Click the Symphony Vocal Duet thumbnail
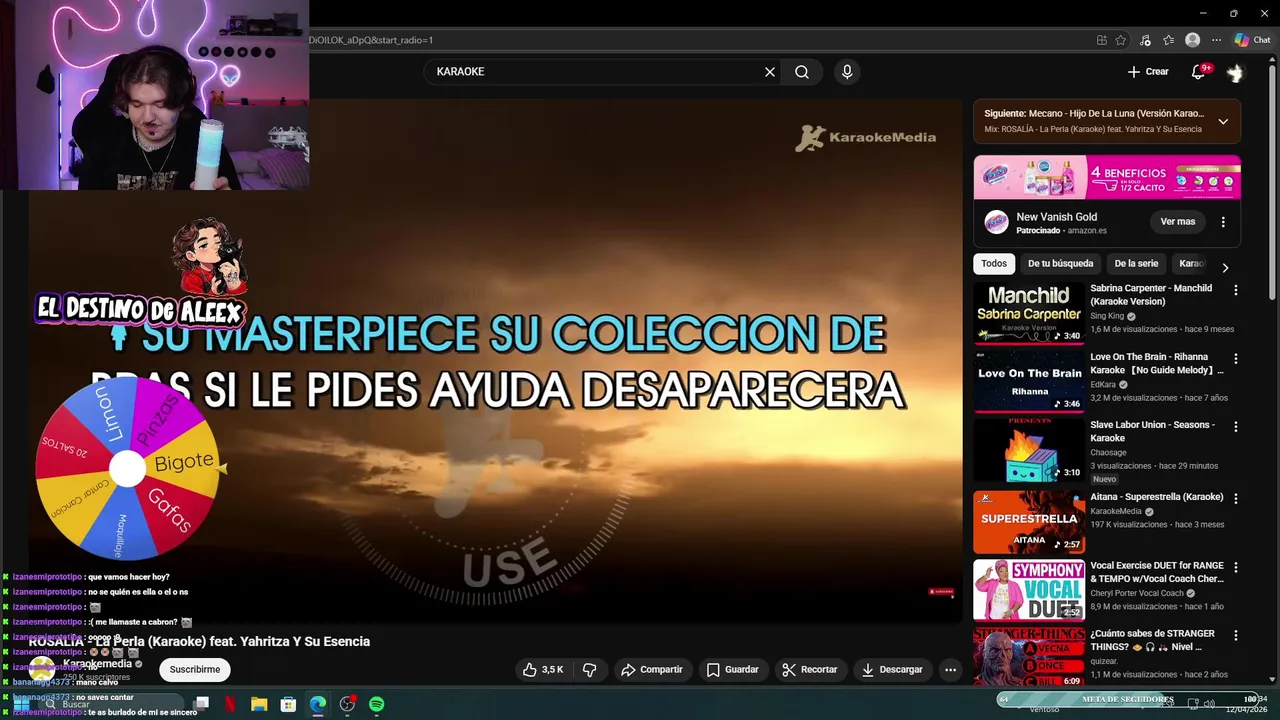The width and height of the screenshot is (1280, 720). click(x=1029, y=590)
